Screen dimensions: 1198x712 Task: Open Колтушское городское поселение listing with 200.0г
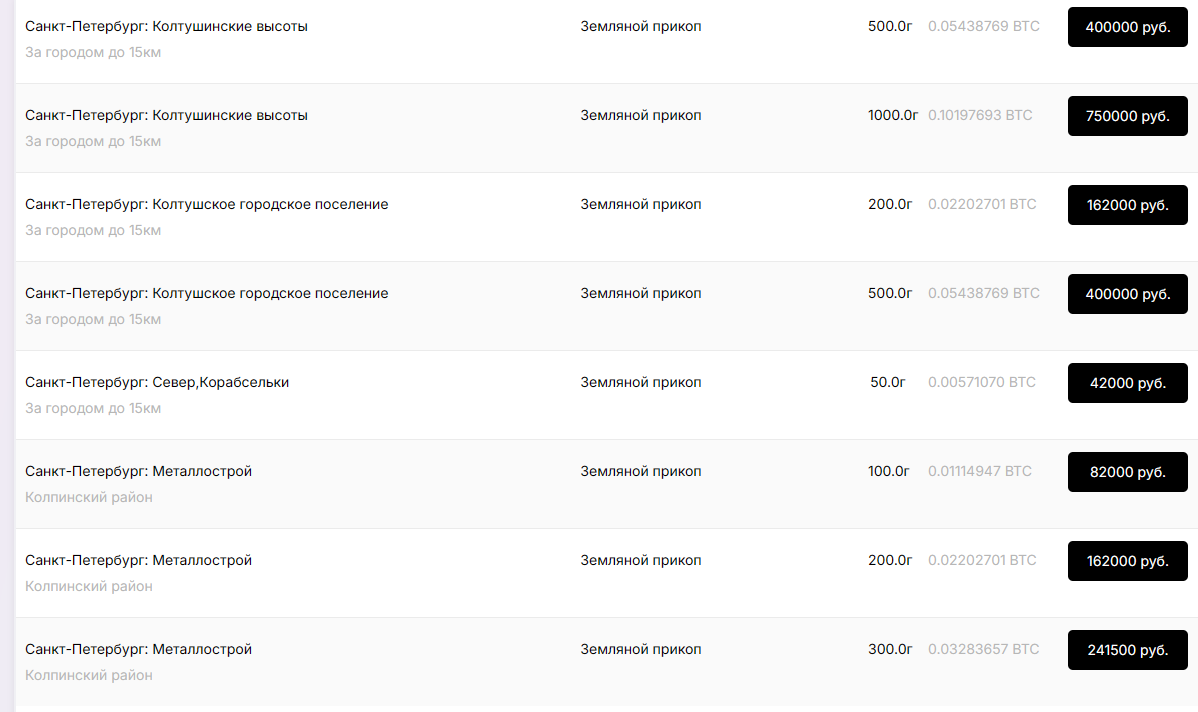(206, 204)
